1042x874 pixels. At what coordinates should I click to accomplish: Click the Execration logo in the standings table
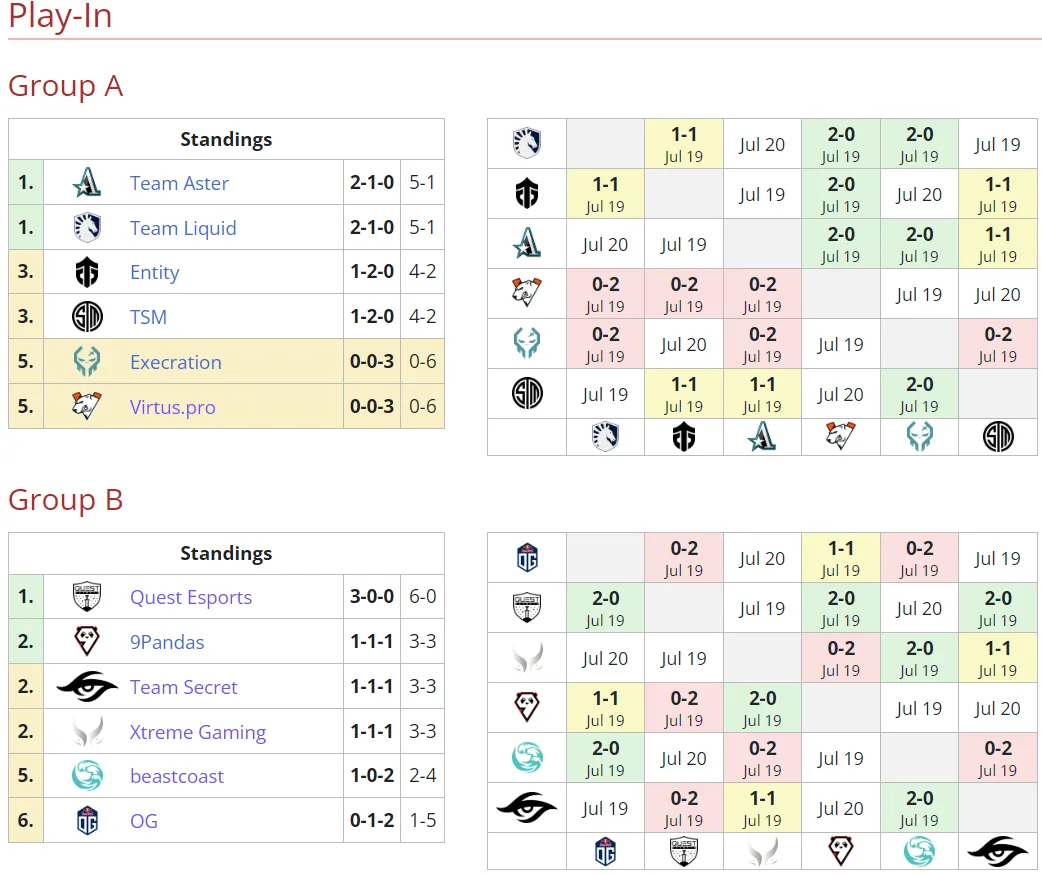coord(87,362)
